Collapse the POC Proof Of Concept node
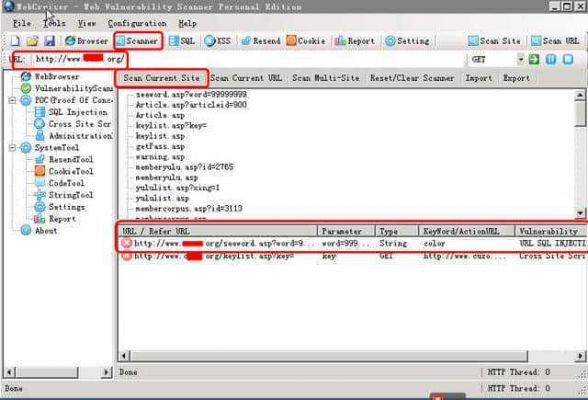This screenshot has height=400, width=588. [12, 100]
